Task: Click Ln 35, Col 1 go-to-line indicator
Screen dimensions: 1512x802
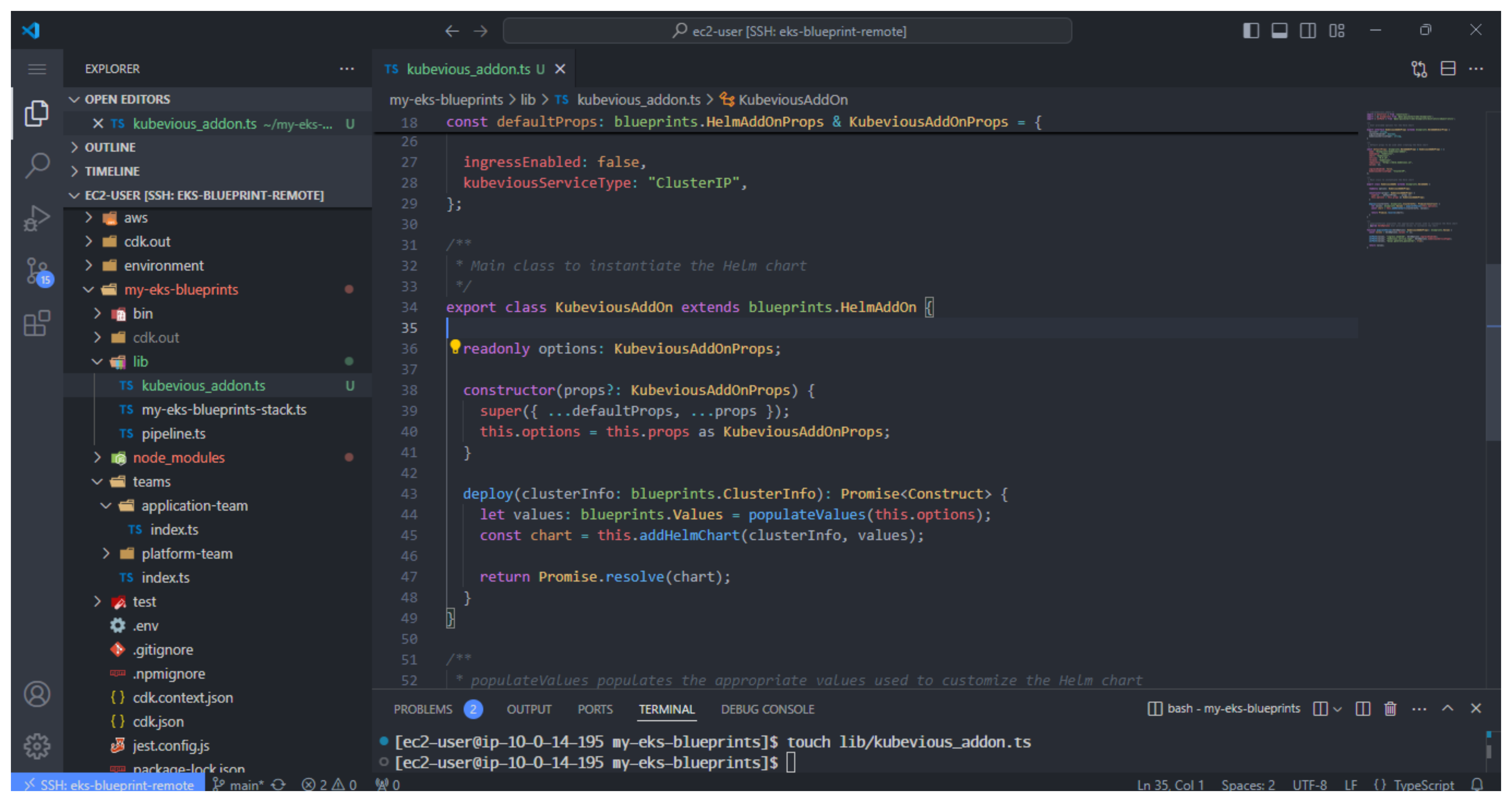Action: [1170, 785]
